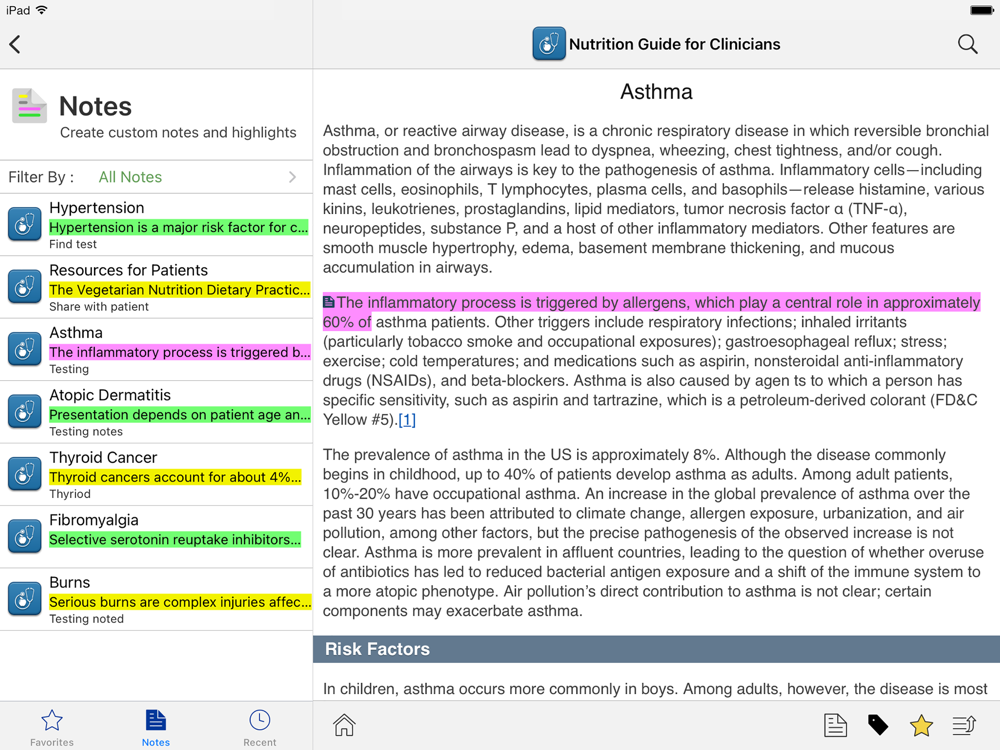Tap the 'Thyriod' note text

pos(70,494)
